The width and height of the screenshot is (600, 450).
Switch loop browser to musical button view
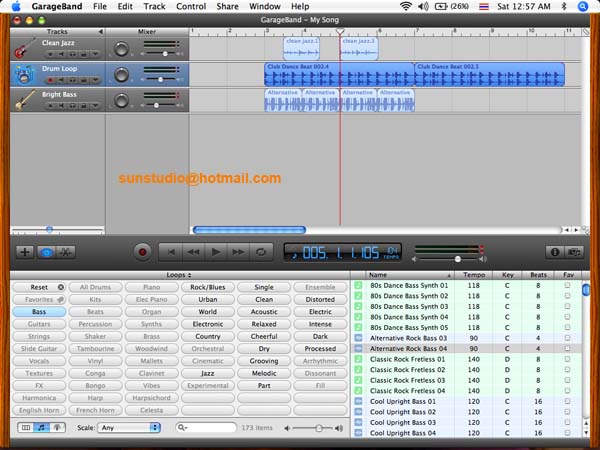[41, 427]
